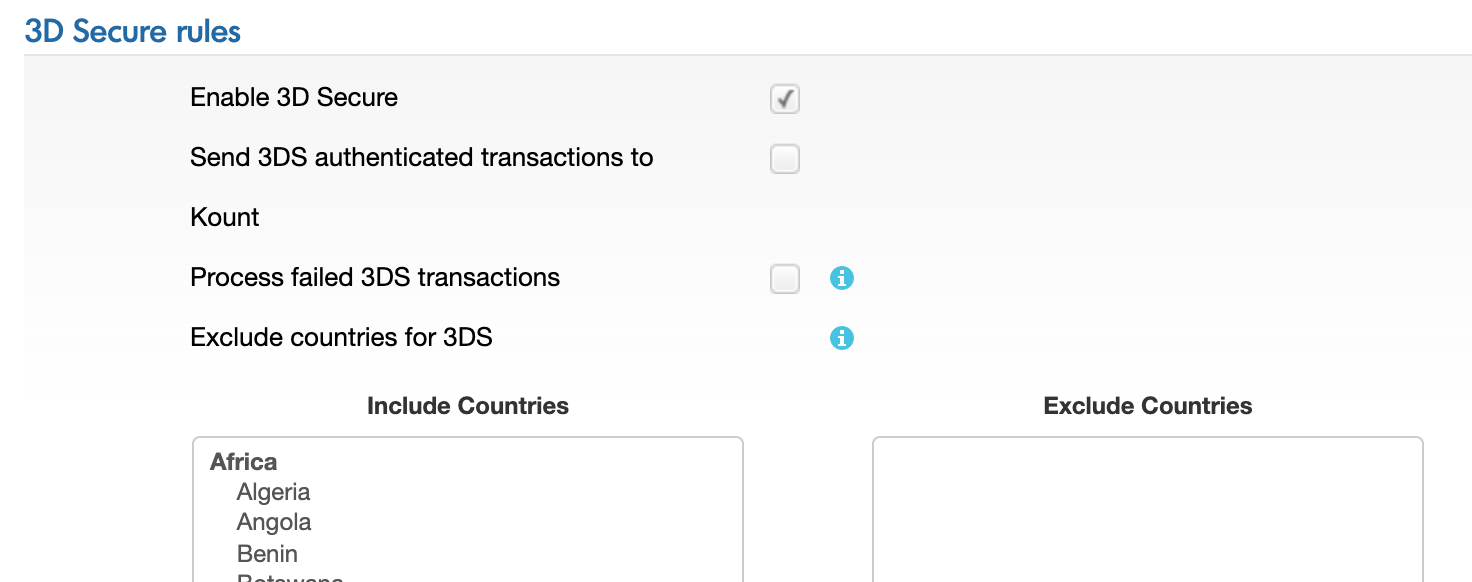
Task: Click inside the empty Exclude Countries box
Action: pyautogui.click(x=1147, y=510)
